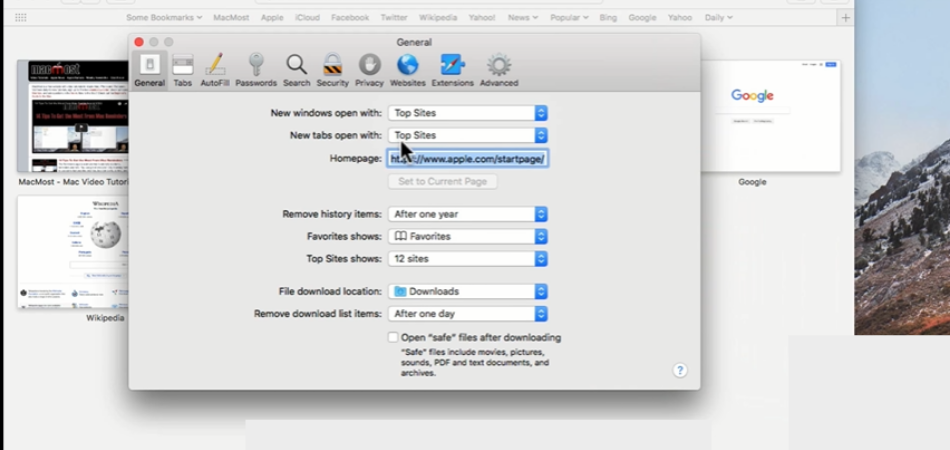Open the Passwords preferences pane
This screenshot has width=950, height=450.
[x=256, y=70]
